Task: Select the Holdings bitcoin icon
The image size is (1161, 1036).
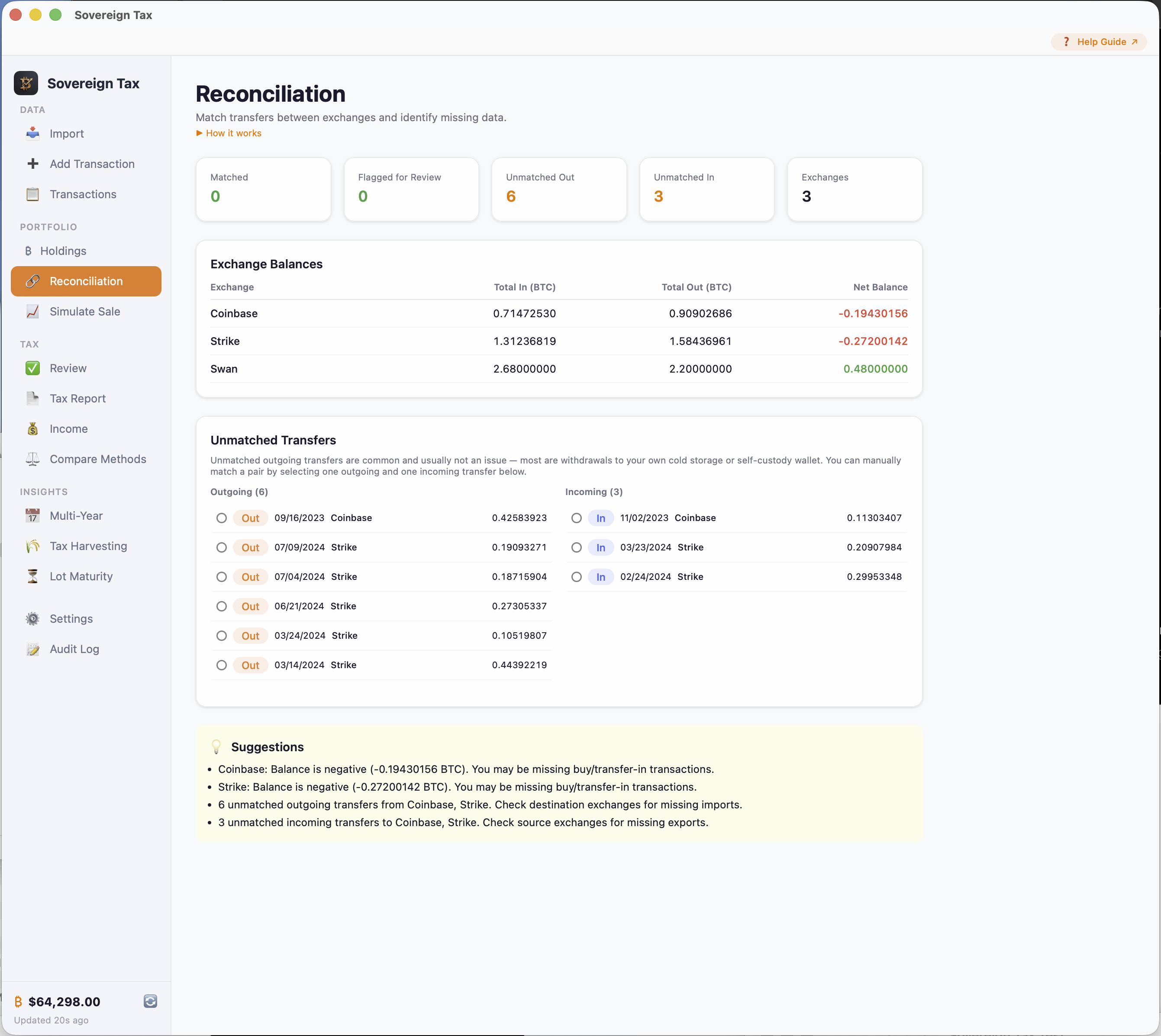Action: tap(28, 251)
